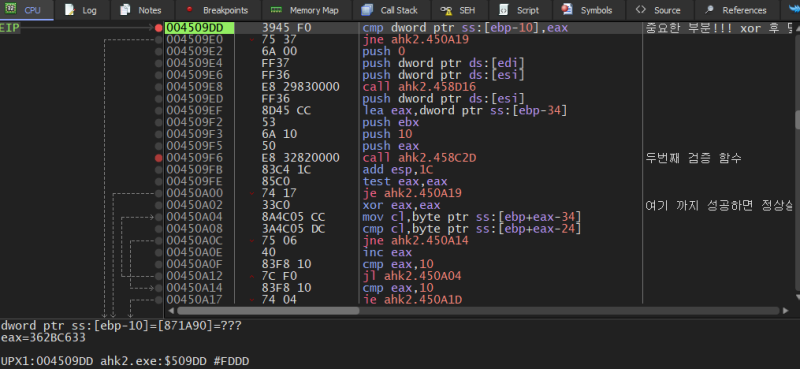The width and height of the screenshot is (800, 369).
Task: Click the CPU chip icon
Action: point(11,9)
